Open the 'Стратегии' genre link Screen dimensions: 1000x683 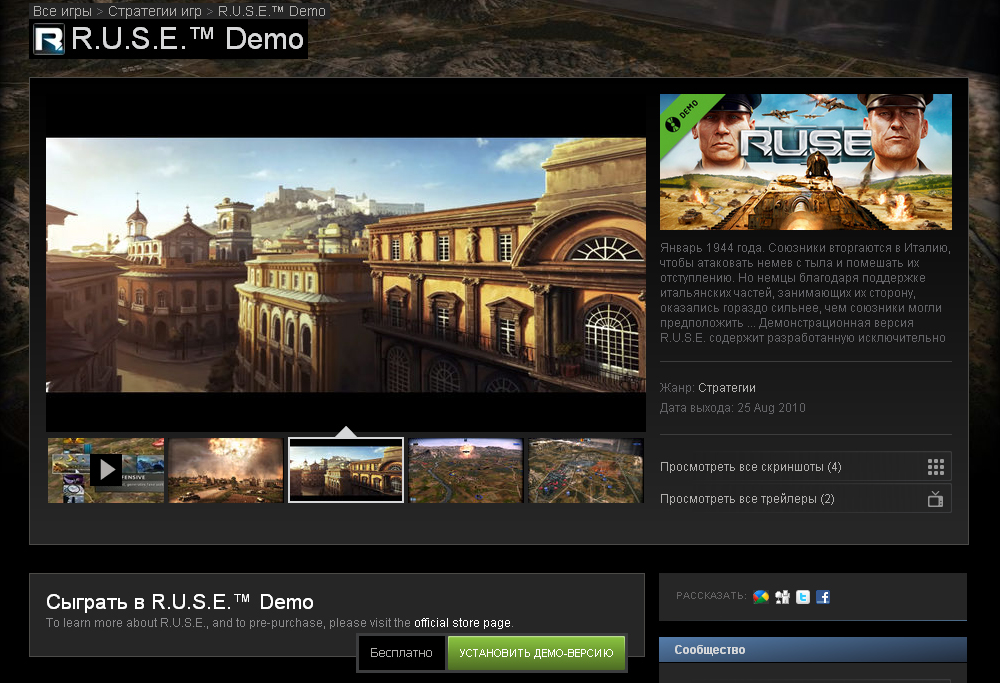[726, 388]
